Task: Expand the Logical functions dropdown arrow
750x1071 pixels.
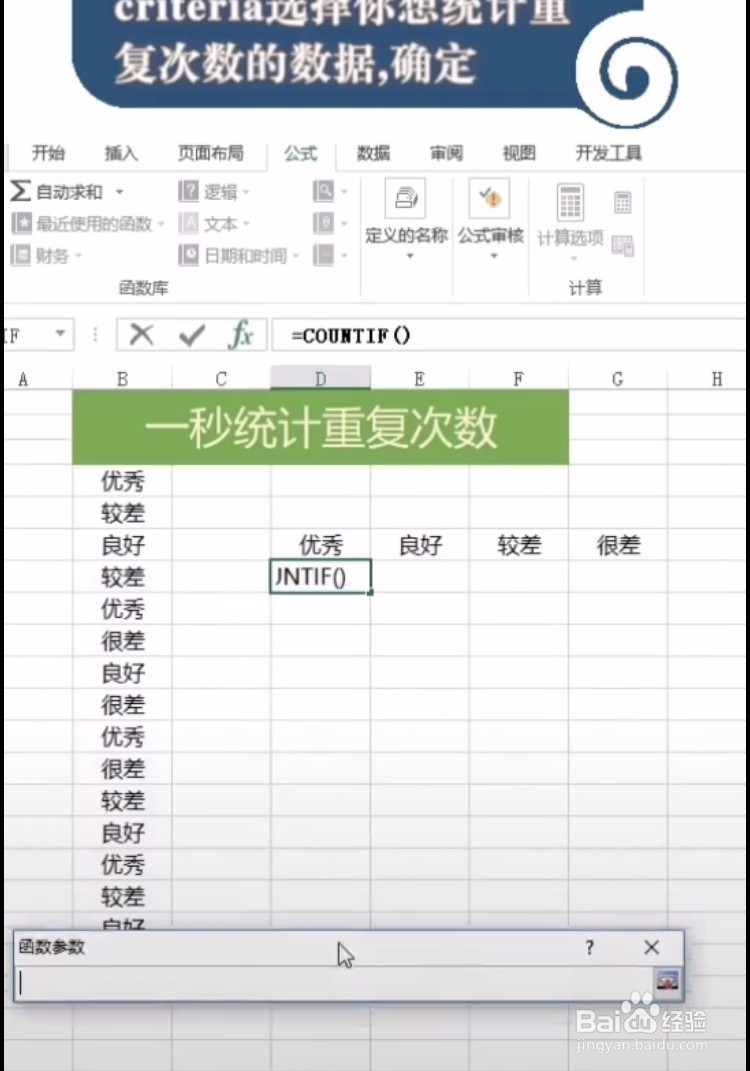Action: click(x=247, y=192)
